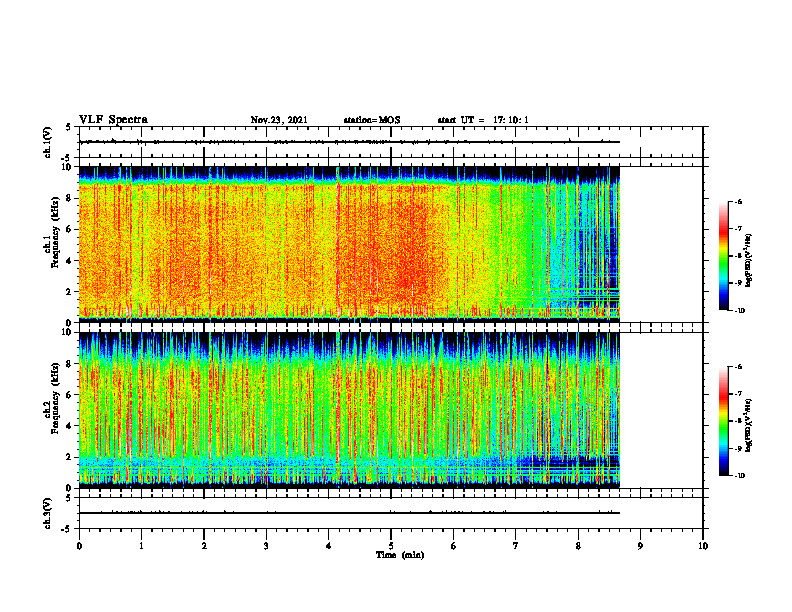The image size is (792, 612).
Task: Click ch.2 frequency tick label "2"
Action: coord(69,457)
